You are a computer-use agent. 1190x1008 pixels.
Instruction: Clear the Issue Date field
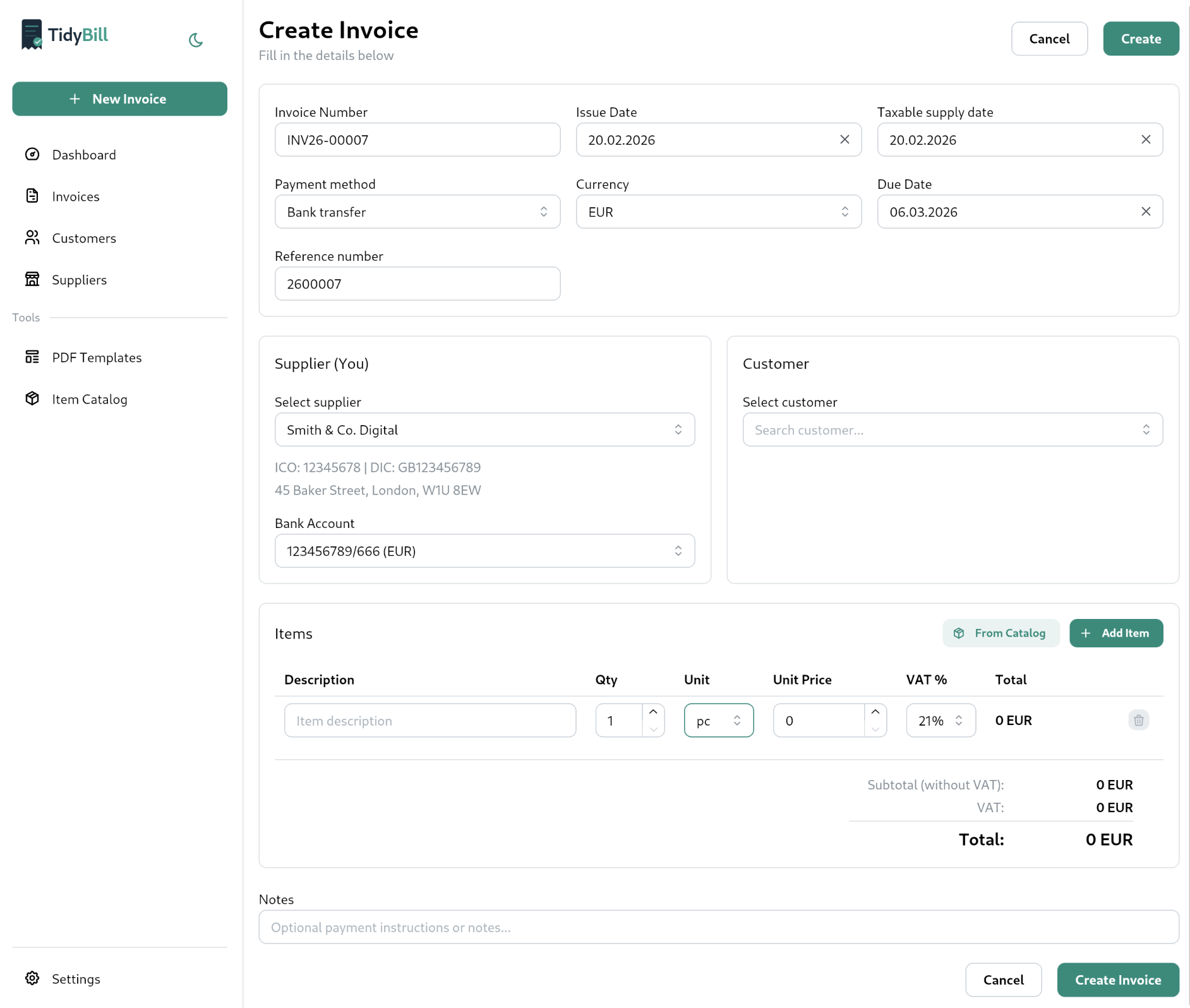click(844, 140)
